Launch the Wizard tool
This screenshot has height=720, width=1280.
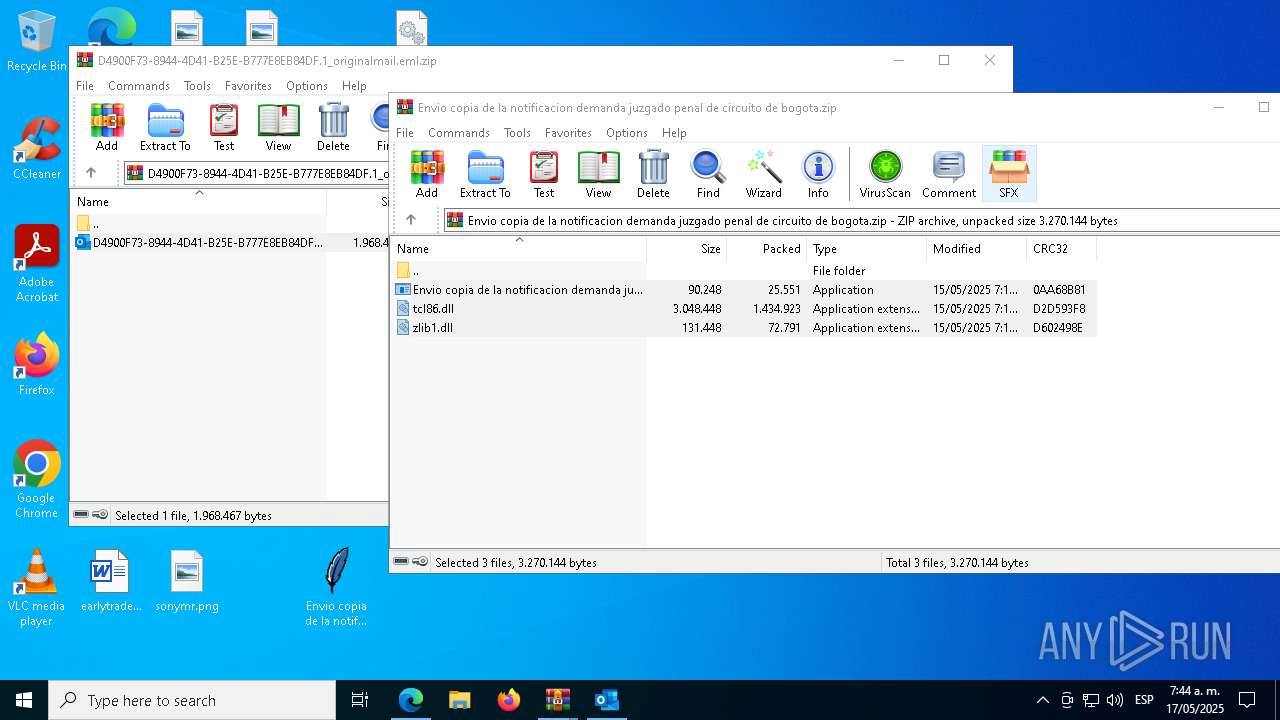(763, 174)
